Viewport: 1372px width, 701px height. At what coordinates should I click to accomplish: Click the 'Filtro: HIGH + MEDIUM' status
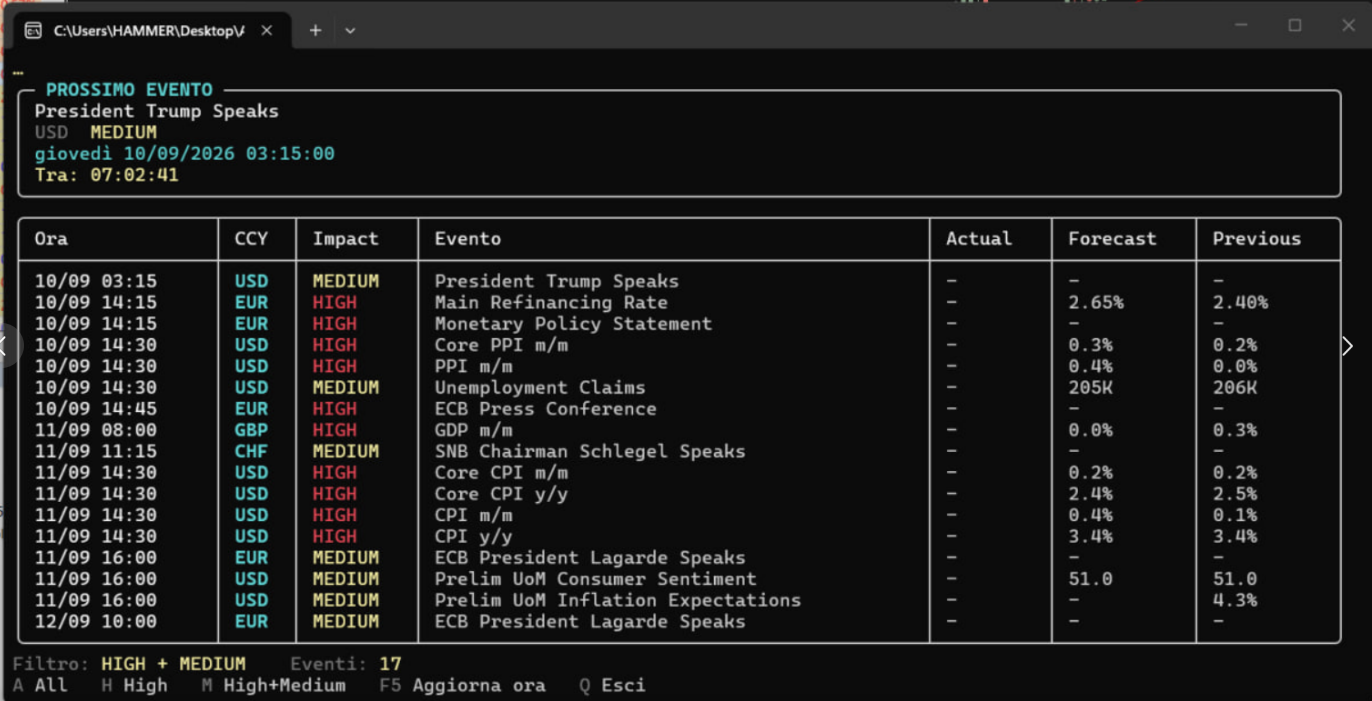coord(129,664)
